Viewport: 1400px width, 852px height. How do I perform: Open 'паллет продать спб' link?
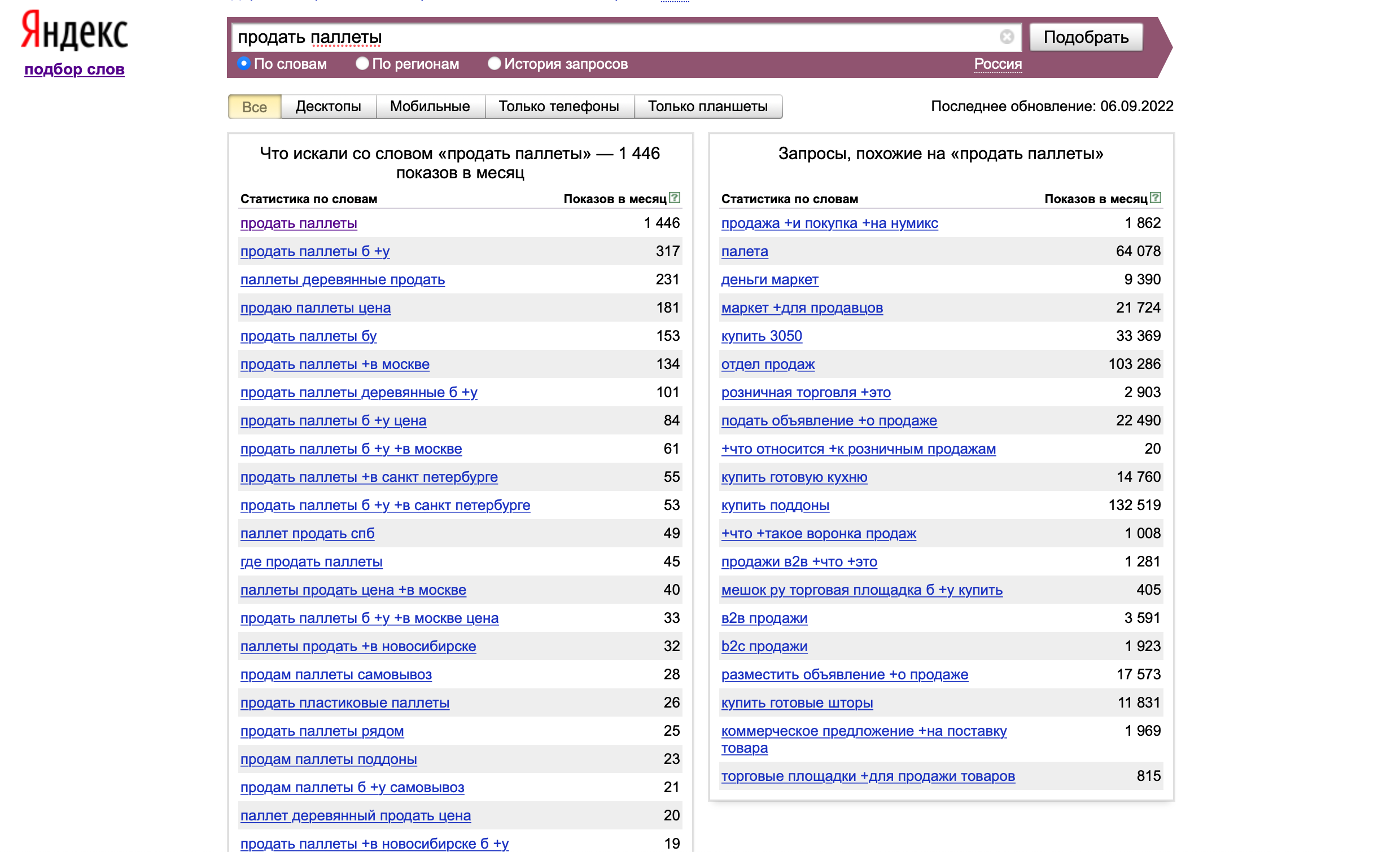pos(308,534)
